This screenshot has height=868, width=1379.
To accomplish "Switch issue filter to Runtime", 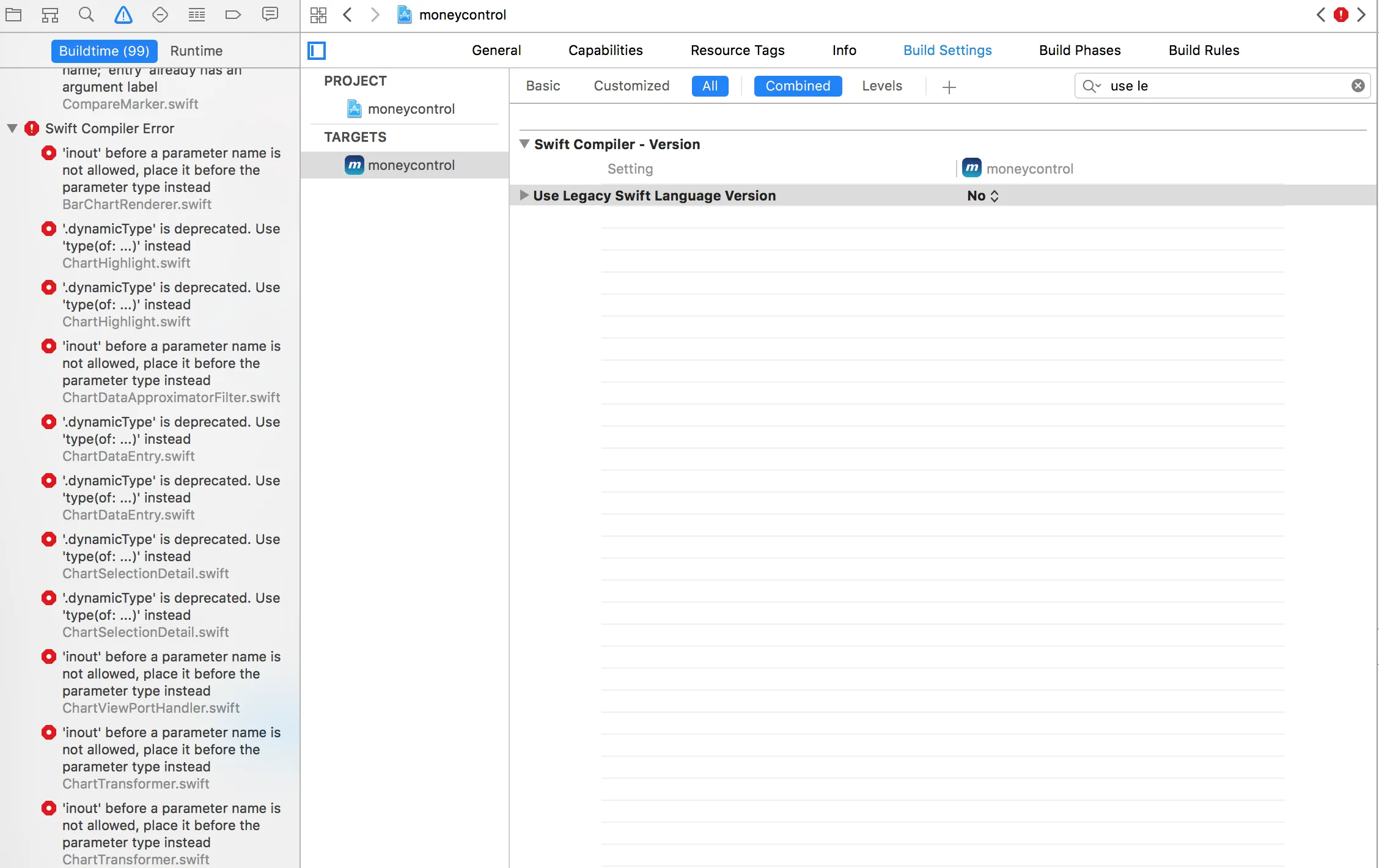I will [196, 51].
